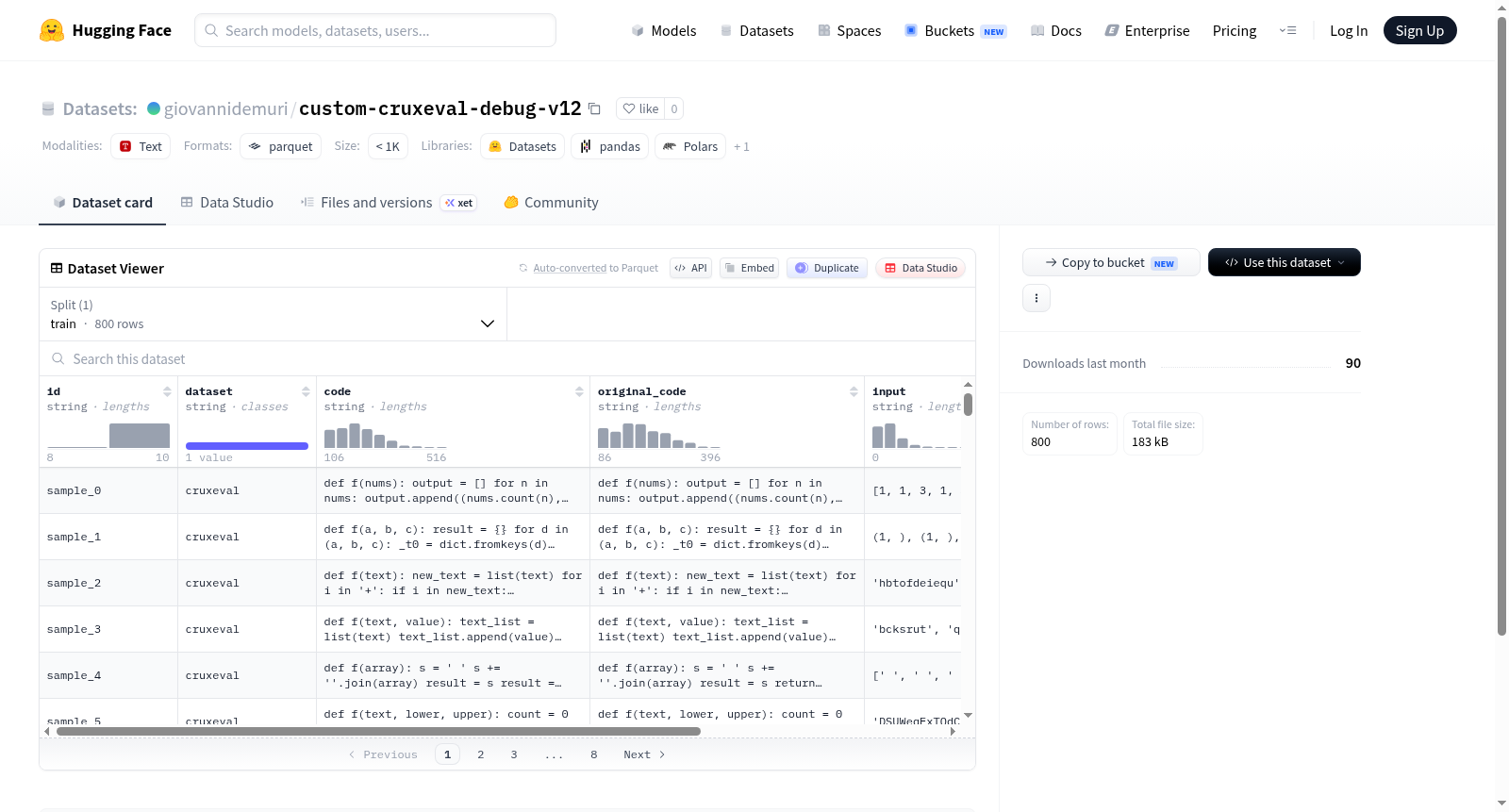
Task: Open the Datasets nav item
Action: tap(756, 30)
